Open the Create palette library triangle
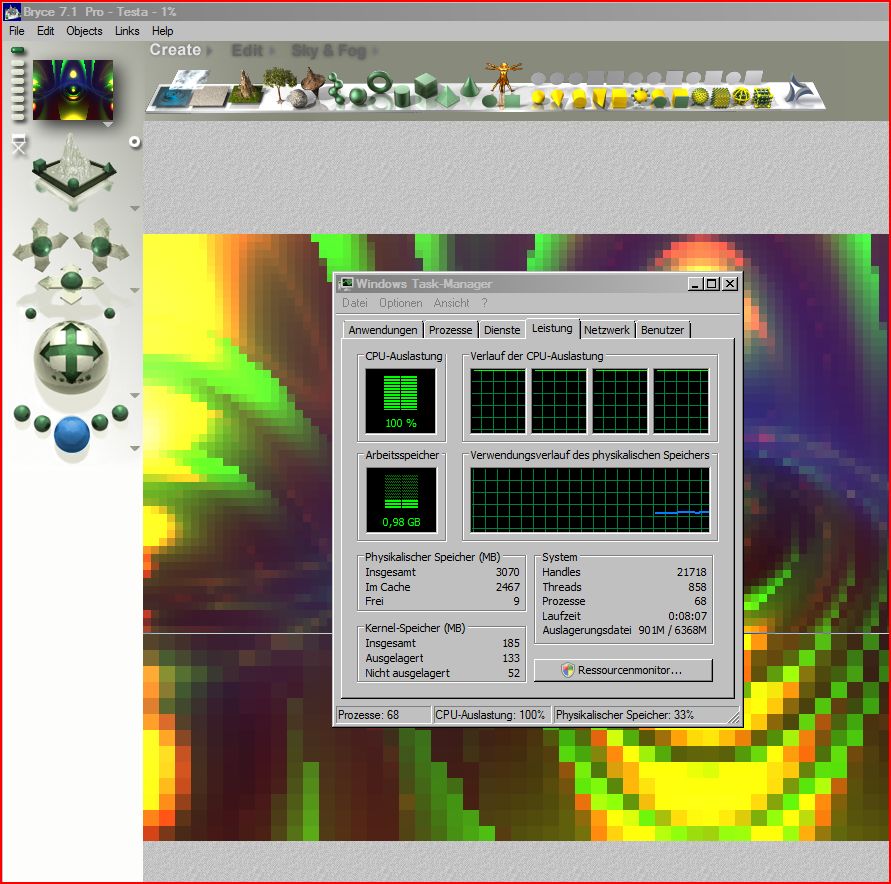This screenshot has height=884, width=891. click(209, 51)
